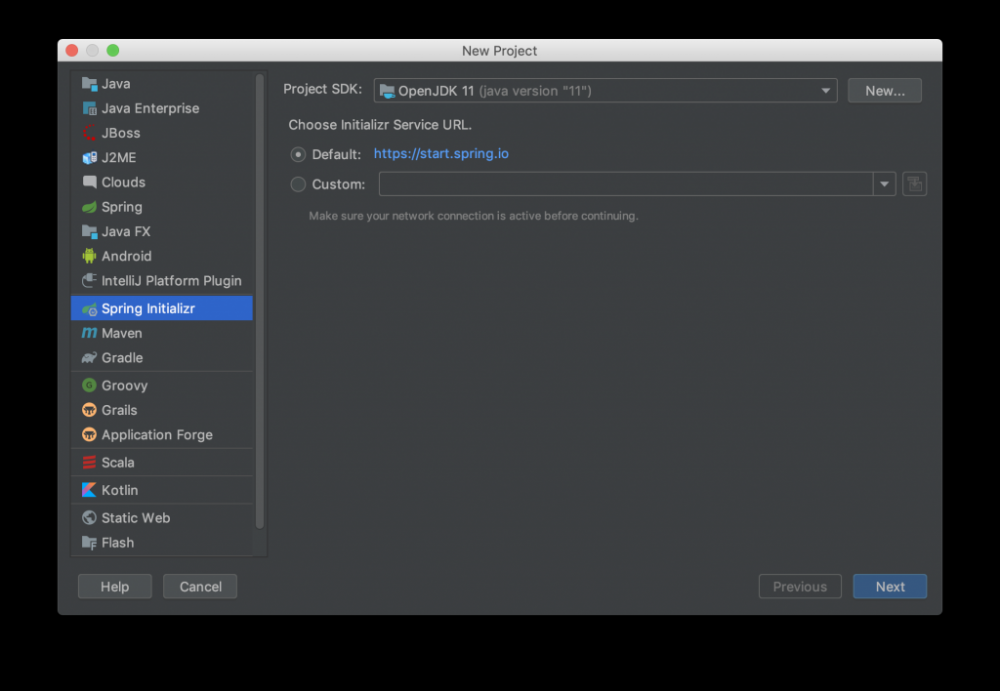Select the Android robot icon
Viewport: 1000px width, 691px height.
(90, 256)
